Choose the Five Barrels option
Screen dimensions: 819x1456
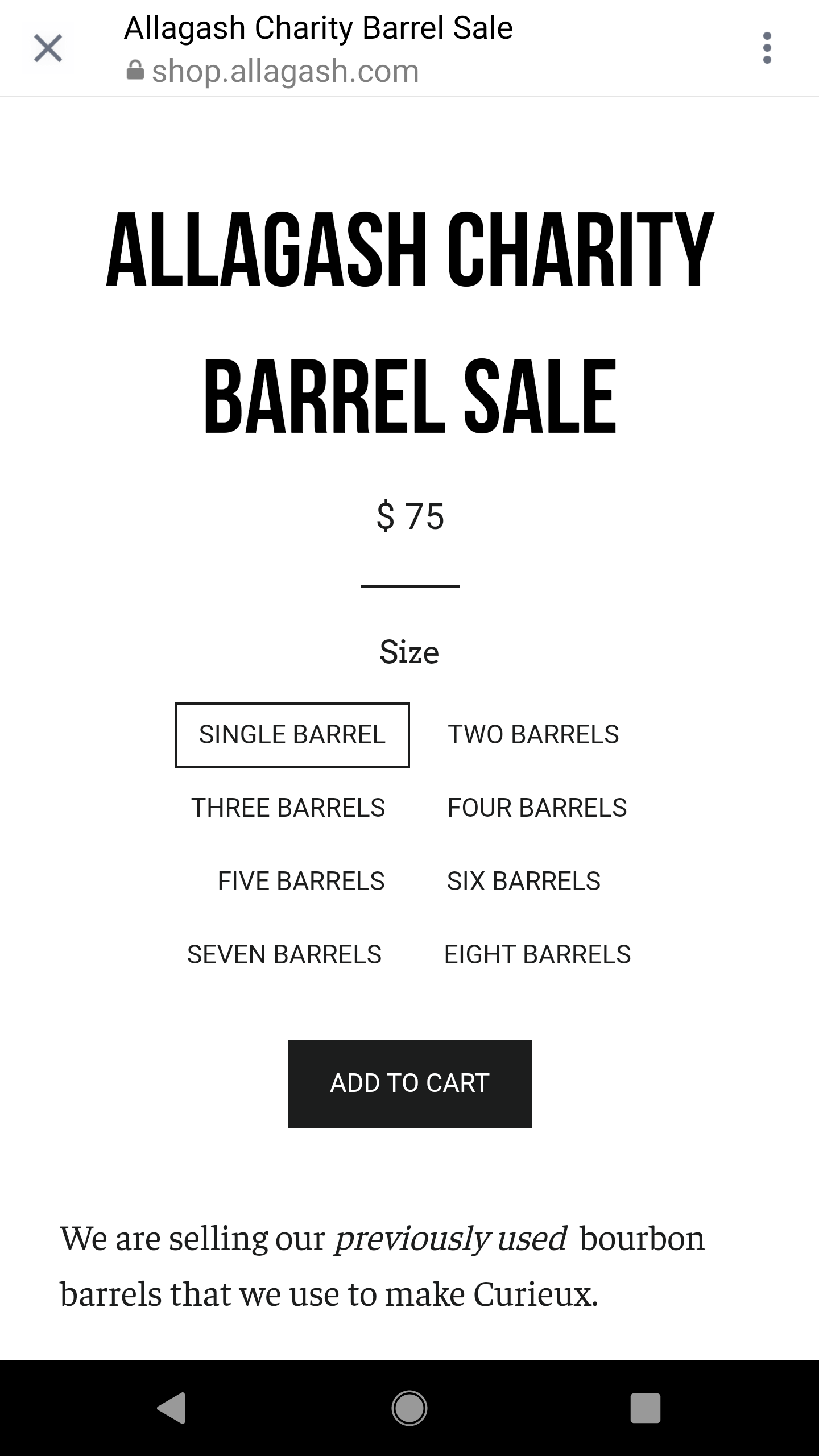[x=301, y=882]
